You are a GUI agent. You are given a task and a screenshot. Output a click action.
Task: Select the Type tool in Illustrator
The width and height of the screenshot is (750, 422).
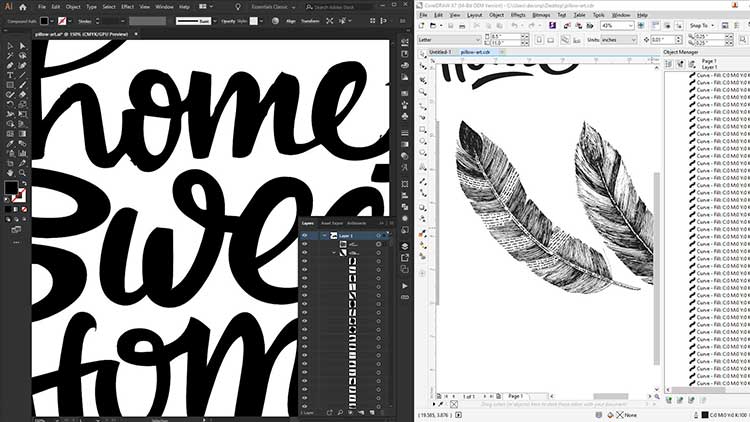coord(10,75)
